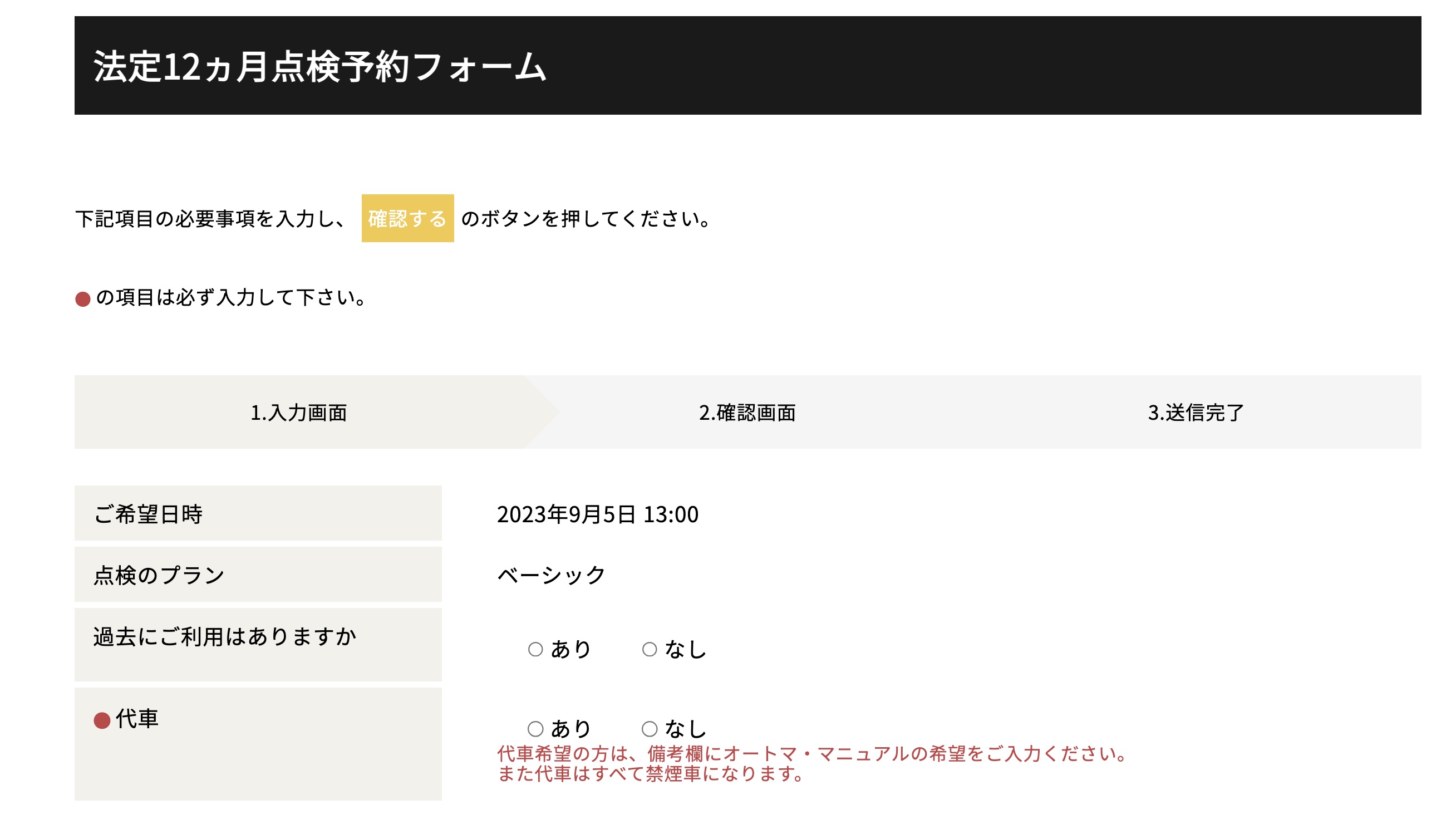Choose なし for 代車 loaner car

pos(650,728)
